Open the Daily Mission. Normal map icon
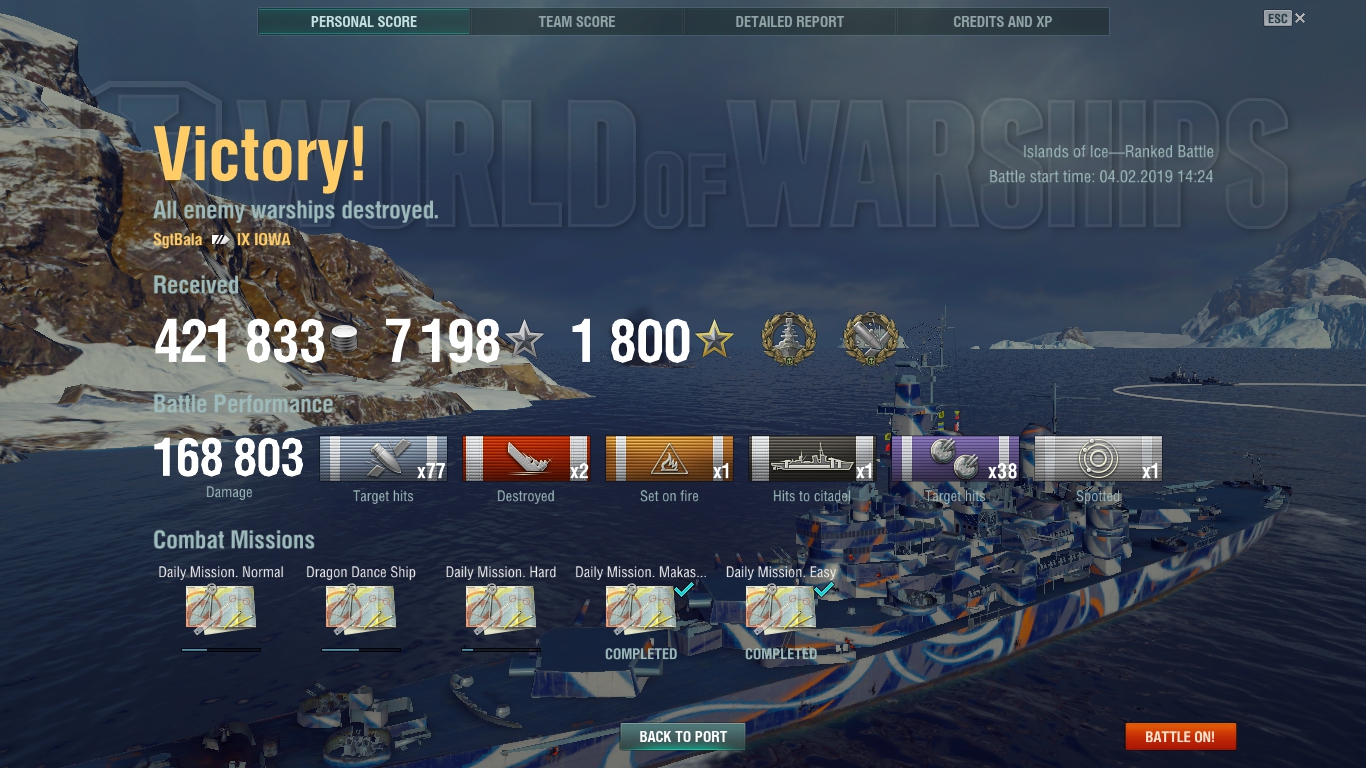1366x768 pixels. click(x=221, y=609)
